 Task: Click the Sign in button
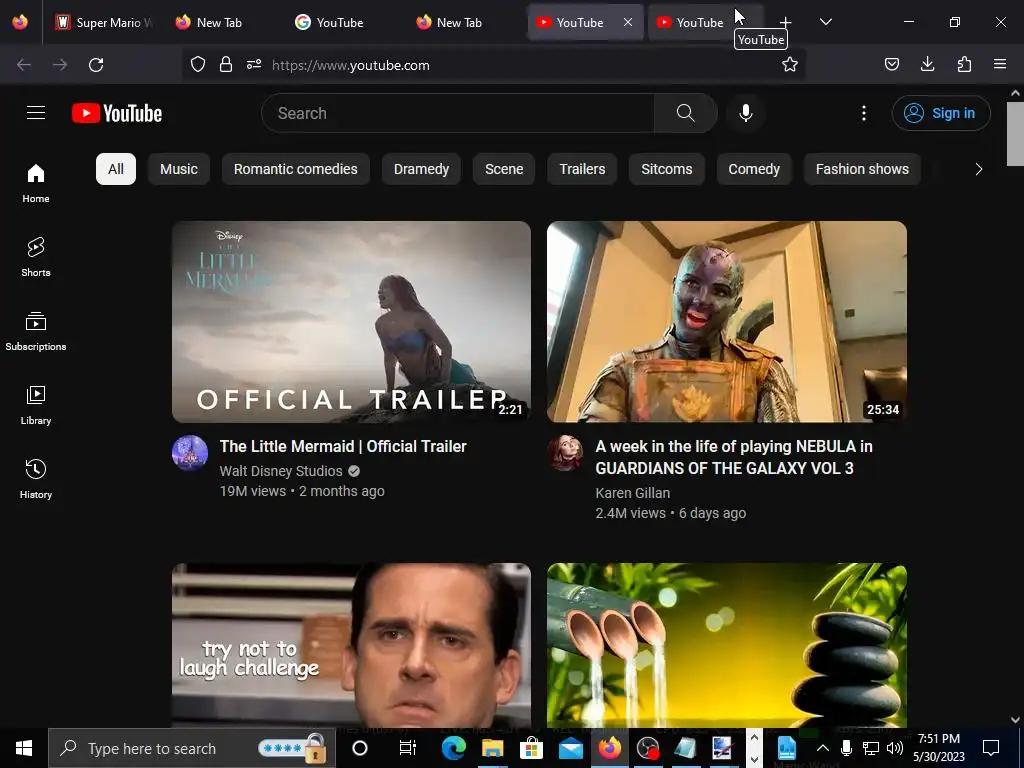pyautogui.click(x=941, y=113)
